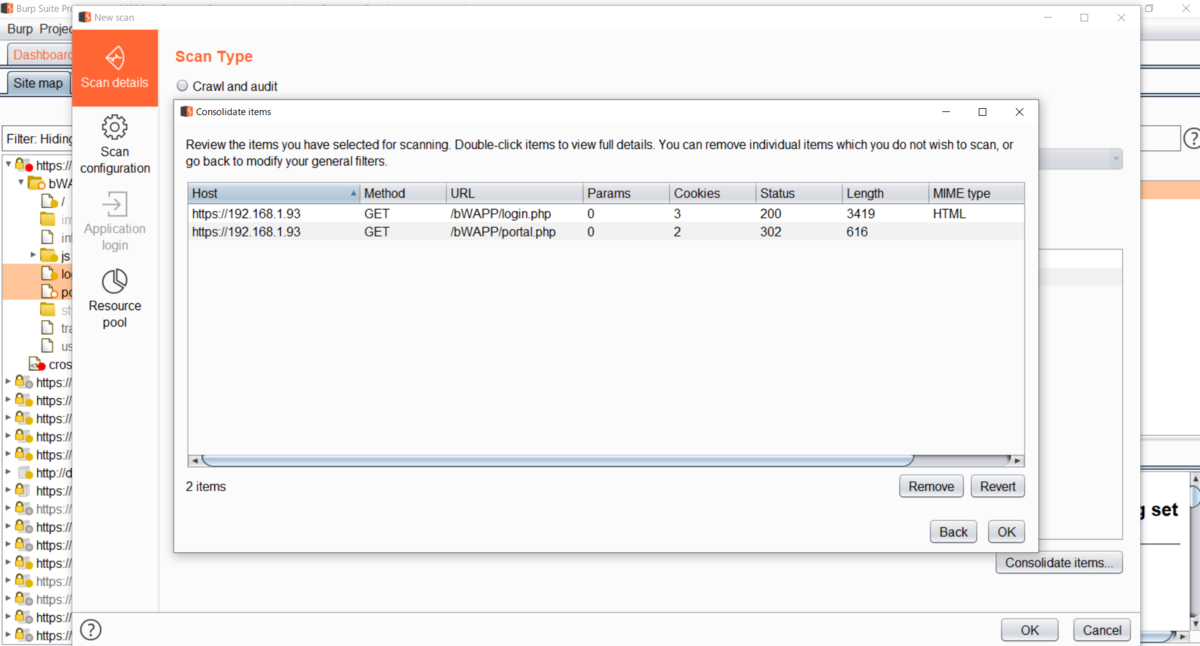
Task: Revert removed items
Action: [x=997, y=487]
